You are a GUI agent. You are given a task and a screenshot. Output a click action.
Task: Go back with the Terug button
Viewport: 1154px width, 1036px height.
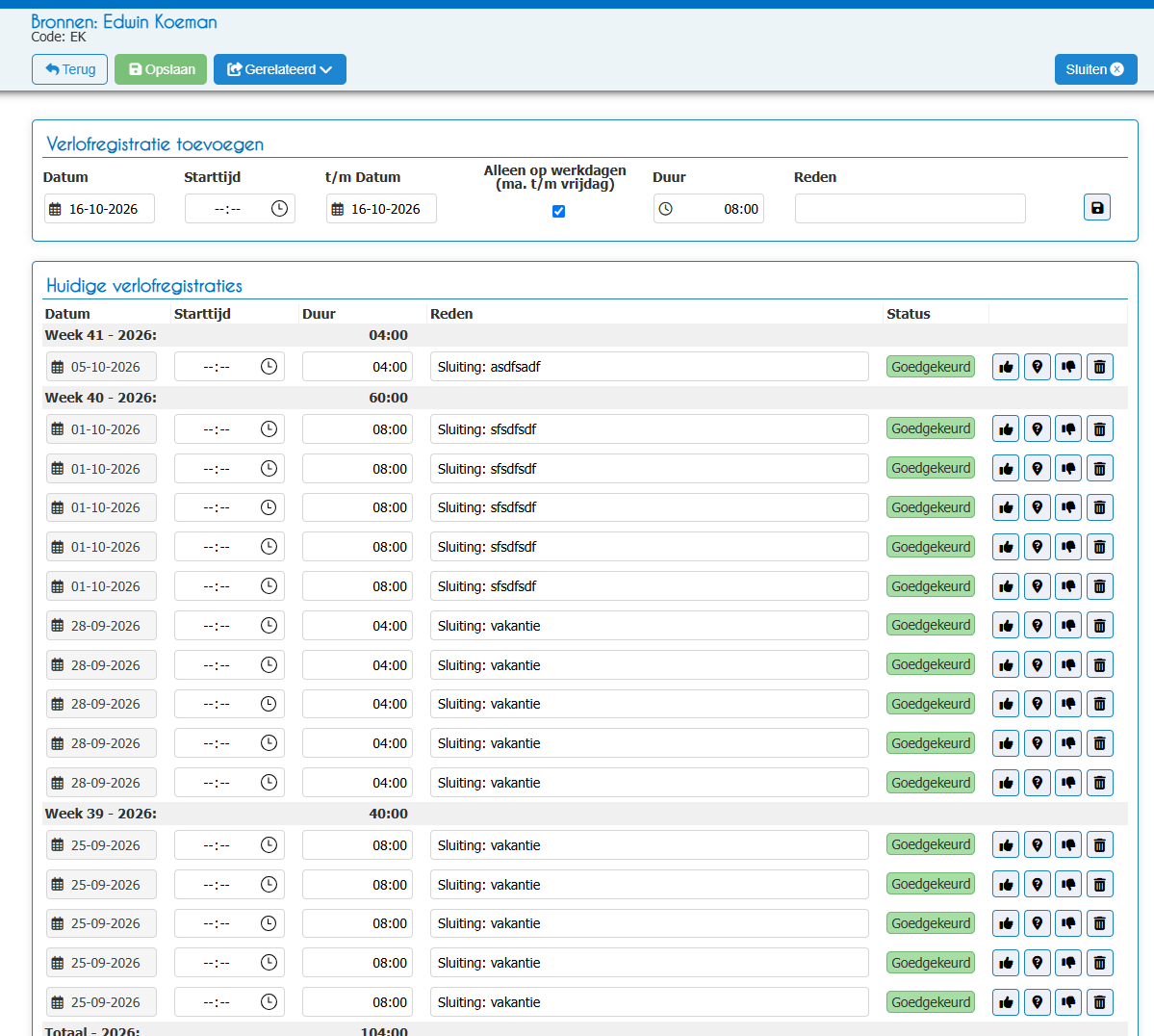[70, 69]
